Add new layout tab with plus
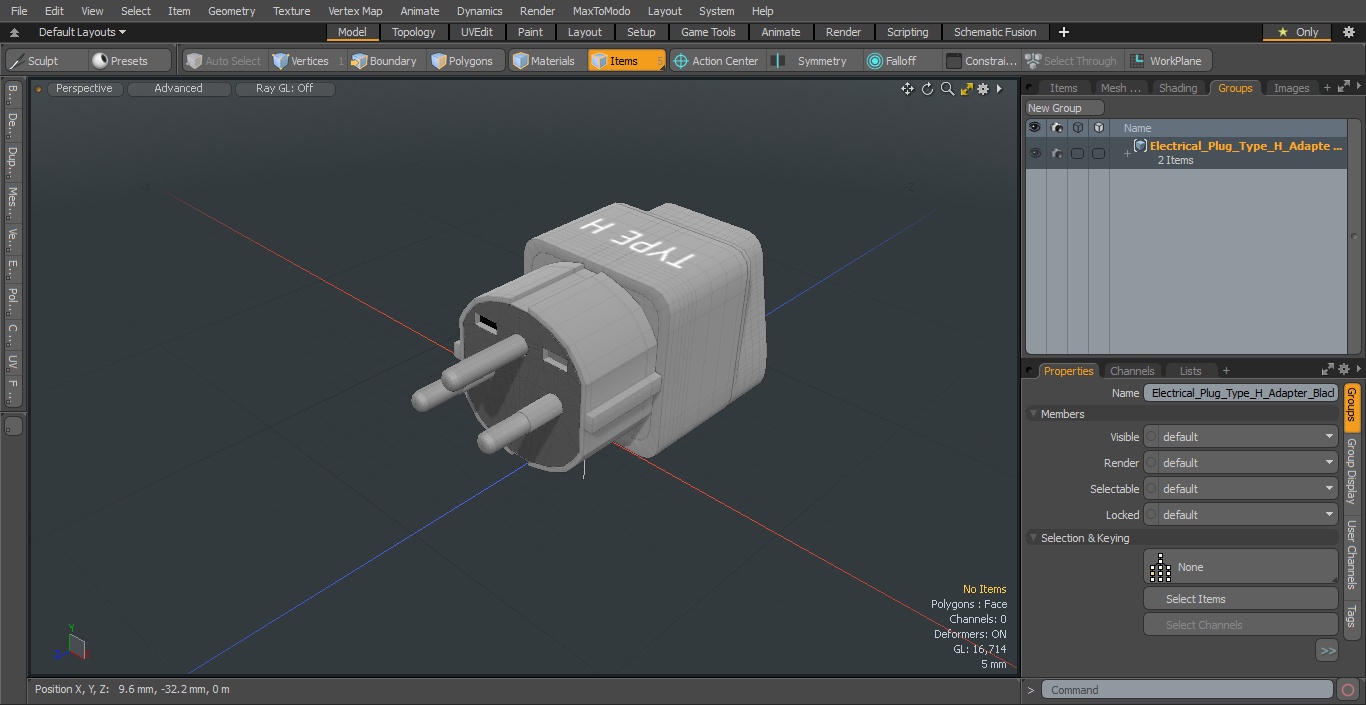Image resolution: width=1366 pixels, height=705 pixels. 1064,32
